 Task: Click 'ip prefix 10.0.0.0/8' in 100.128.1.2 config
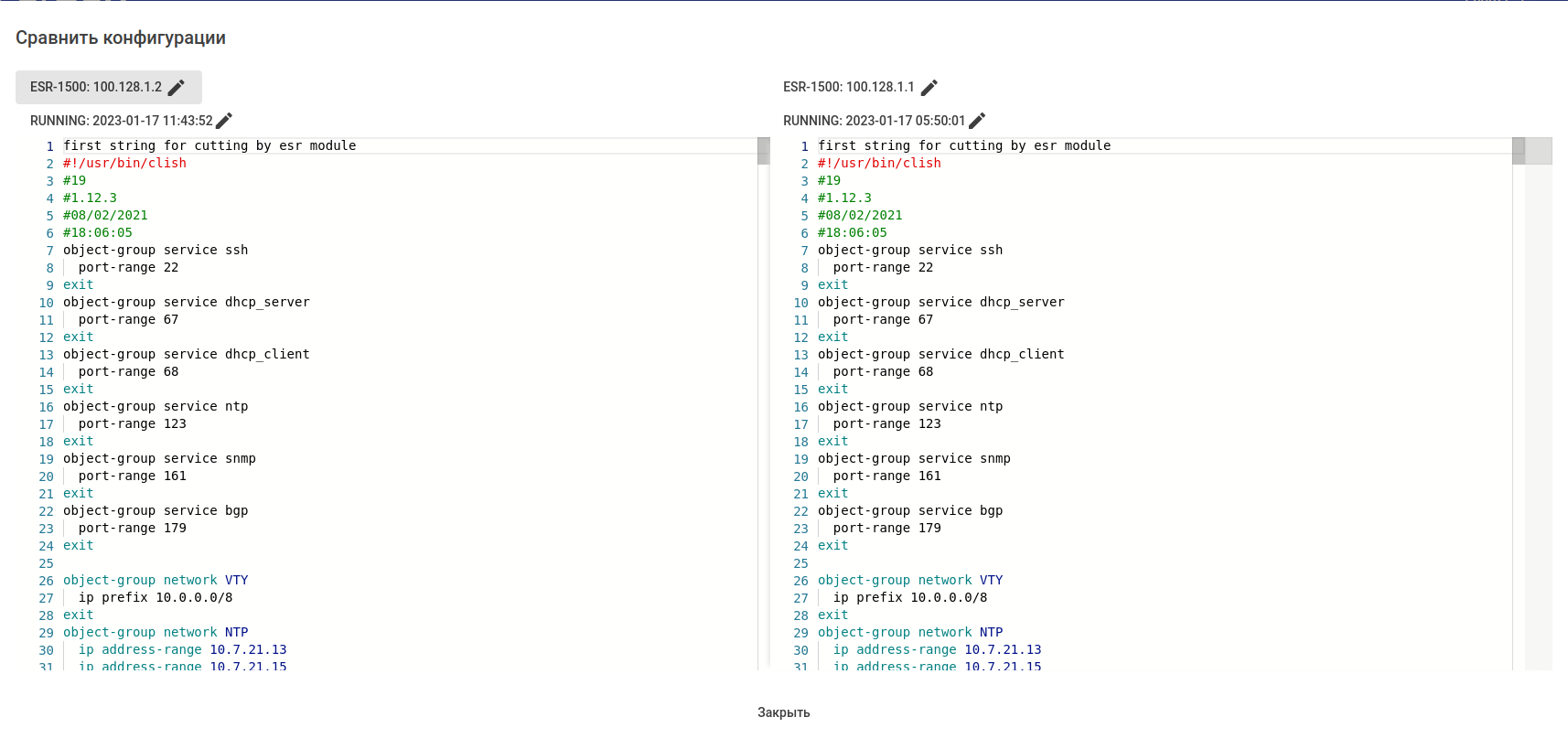pyautogui.click(x=156, y=597)
